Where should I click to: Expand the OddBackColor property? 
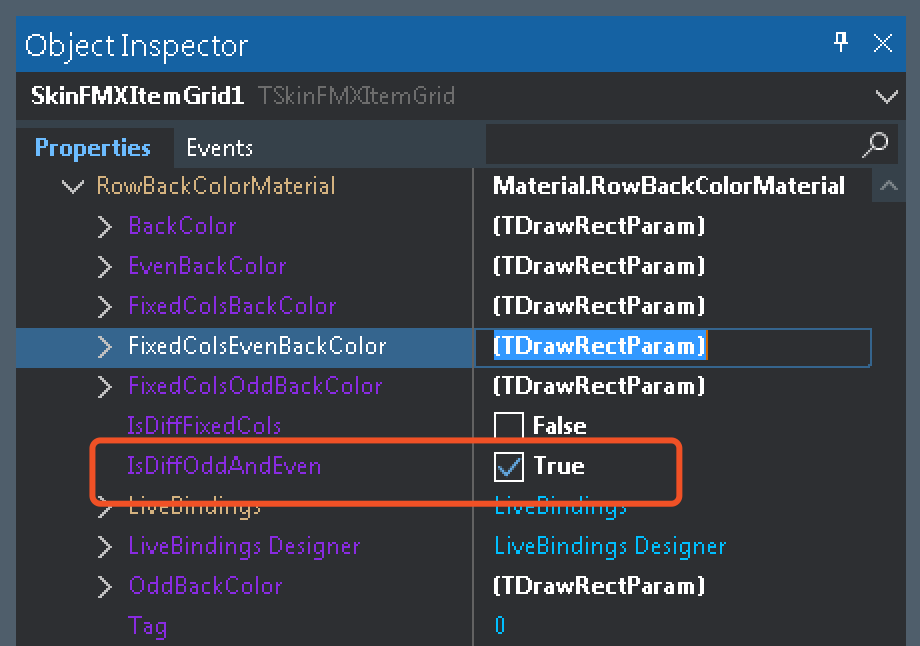coord(105,587)
